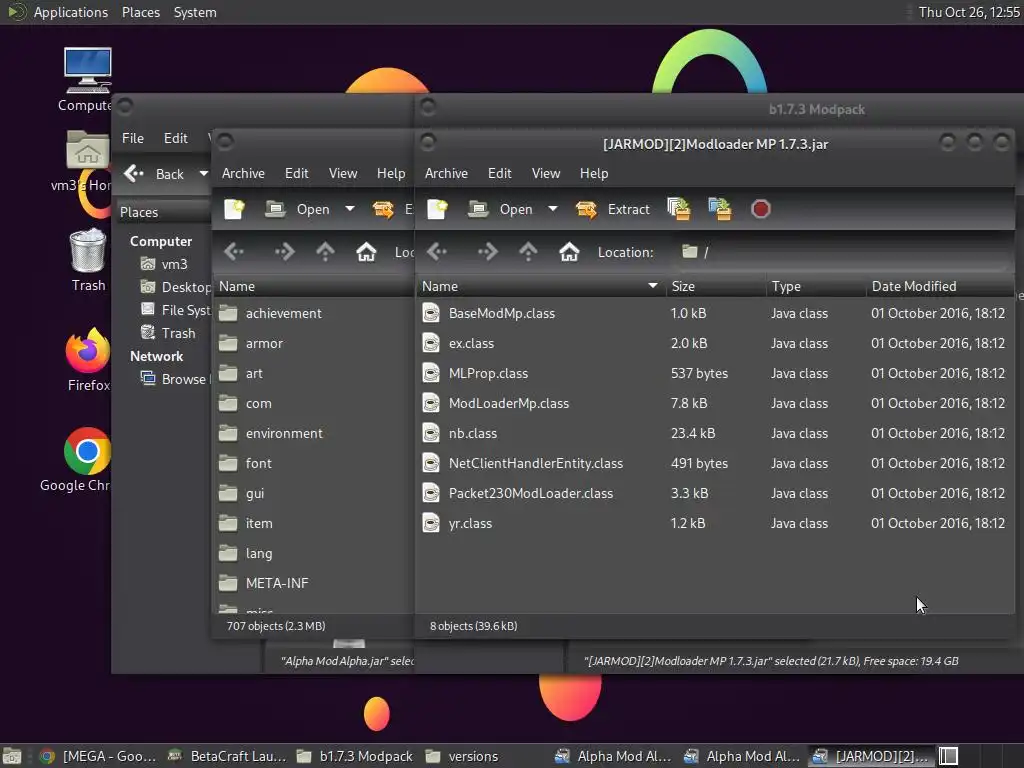Click the BaseModMp.class Java file icon

tap(431, 313)
